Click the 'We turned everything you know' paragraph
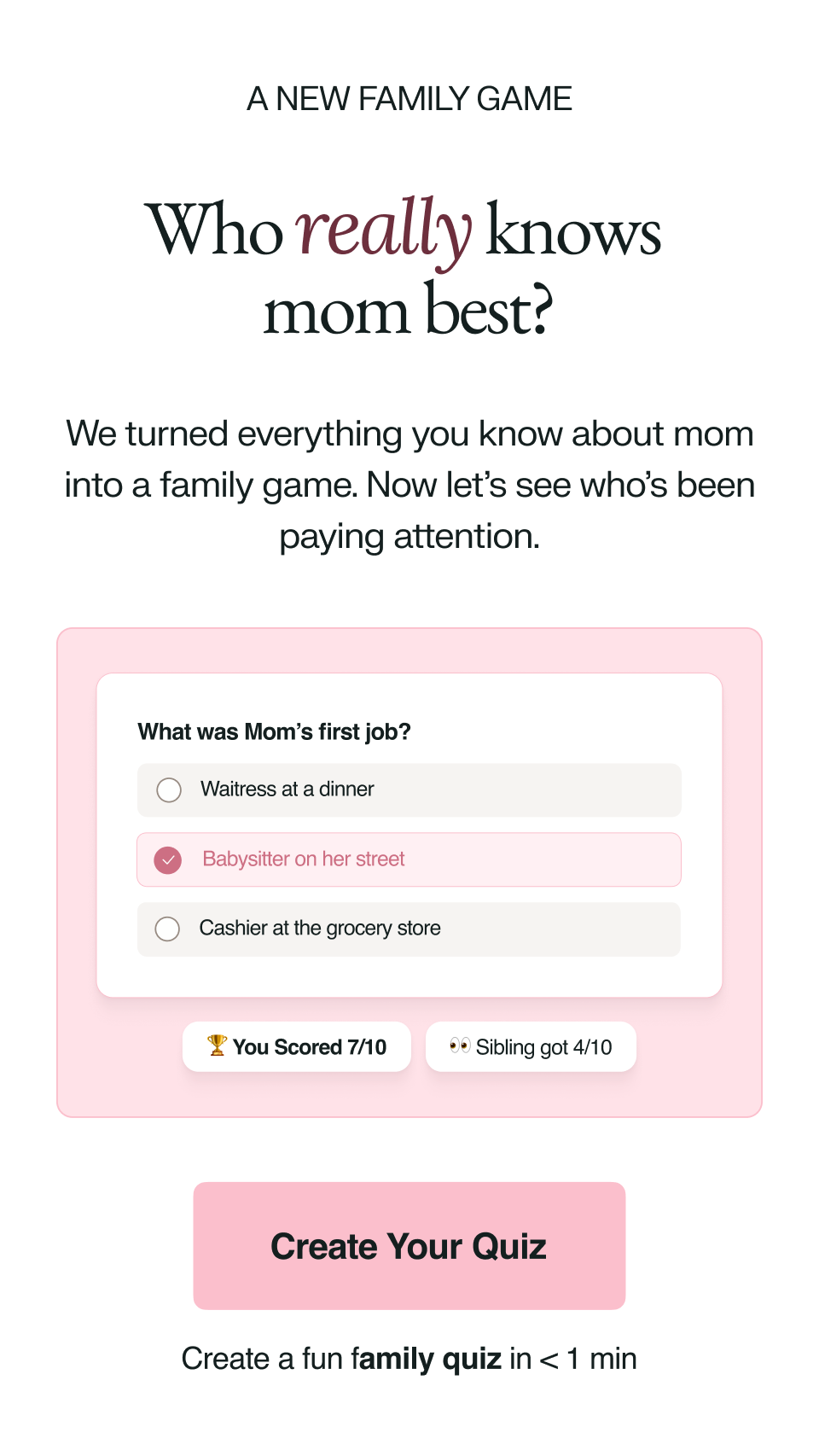This screenshot has width=819, height=1456. coord(409,485)
